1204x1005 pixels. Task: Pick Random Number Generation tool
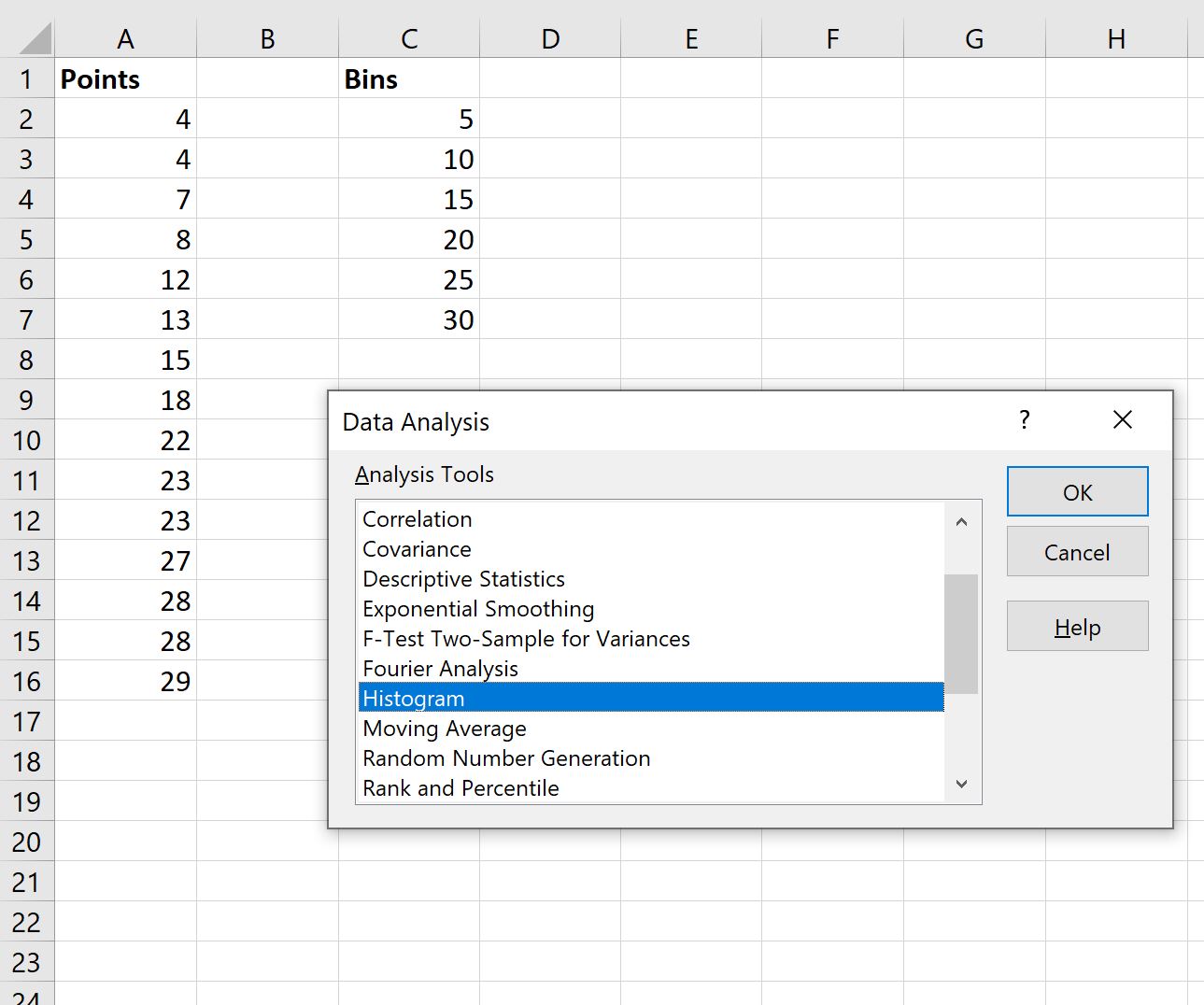tap(651, 758)
